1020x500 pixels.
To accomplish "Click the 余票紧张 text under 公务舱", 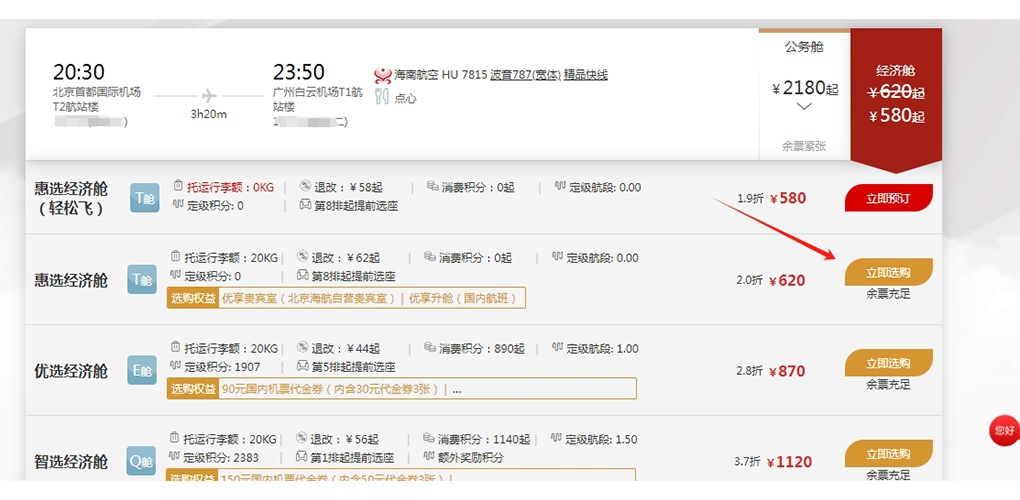I will (x=804, y=146).
